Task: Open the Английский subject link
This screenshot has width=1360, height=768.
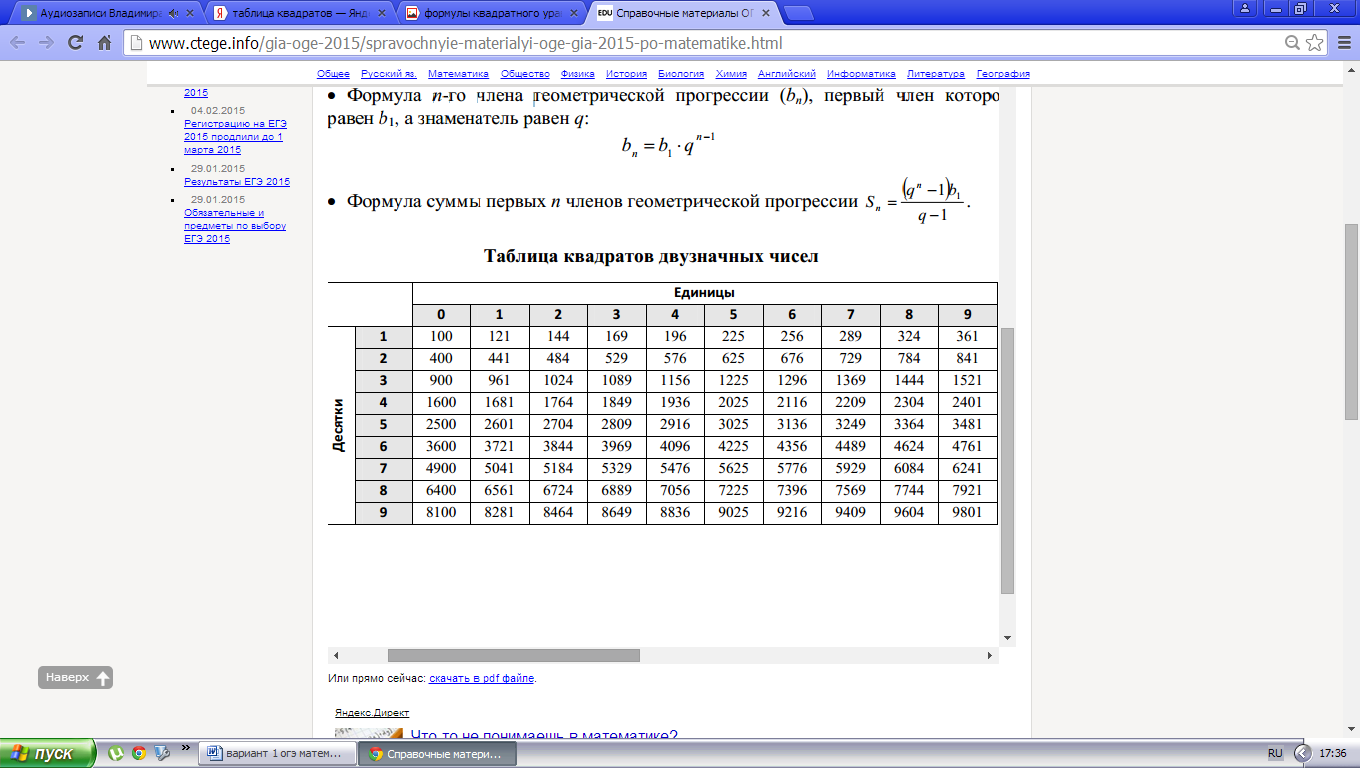Action: [787, 74]
